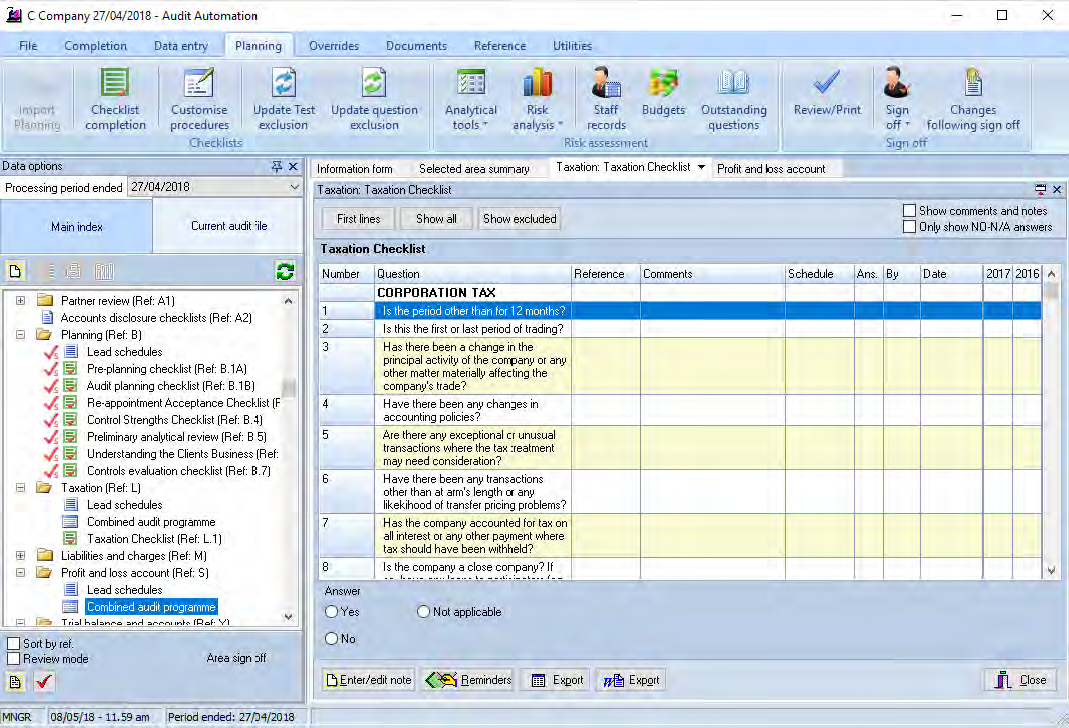The height and width of the screenshot is (728, 1069).
Task: Click new document icon in index toolbar
Action: (15, 271)
